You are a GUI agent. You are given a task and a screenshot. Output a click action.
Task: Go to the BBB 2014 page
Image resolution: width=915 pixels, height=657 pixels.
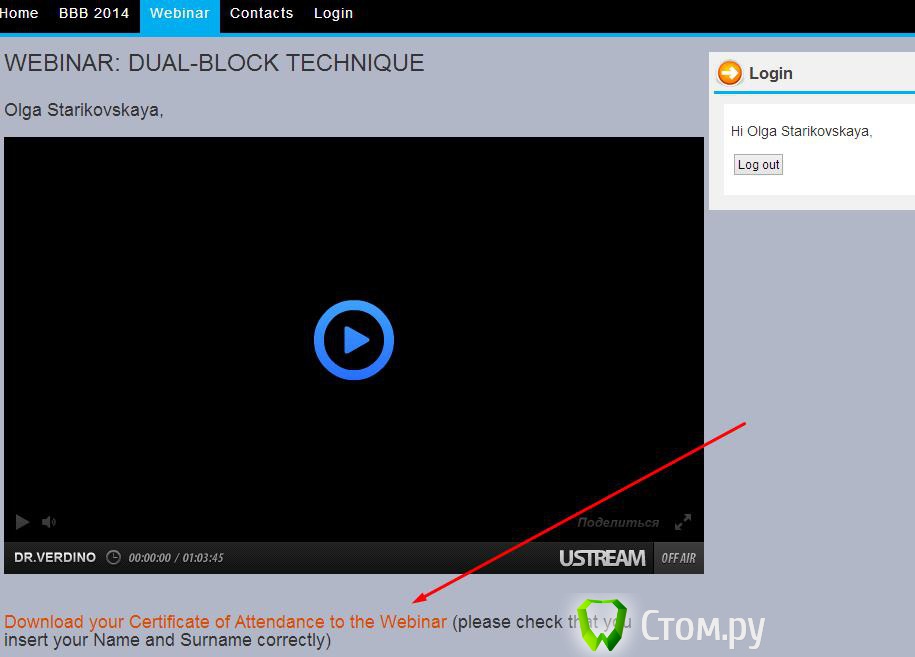(x=94, y=14)
